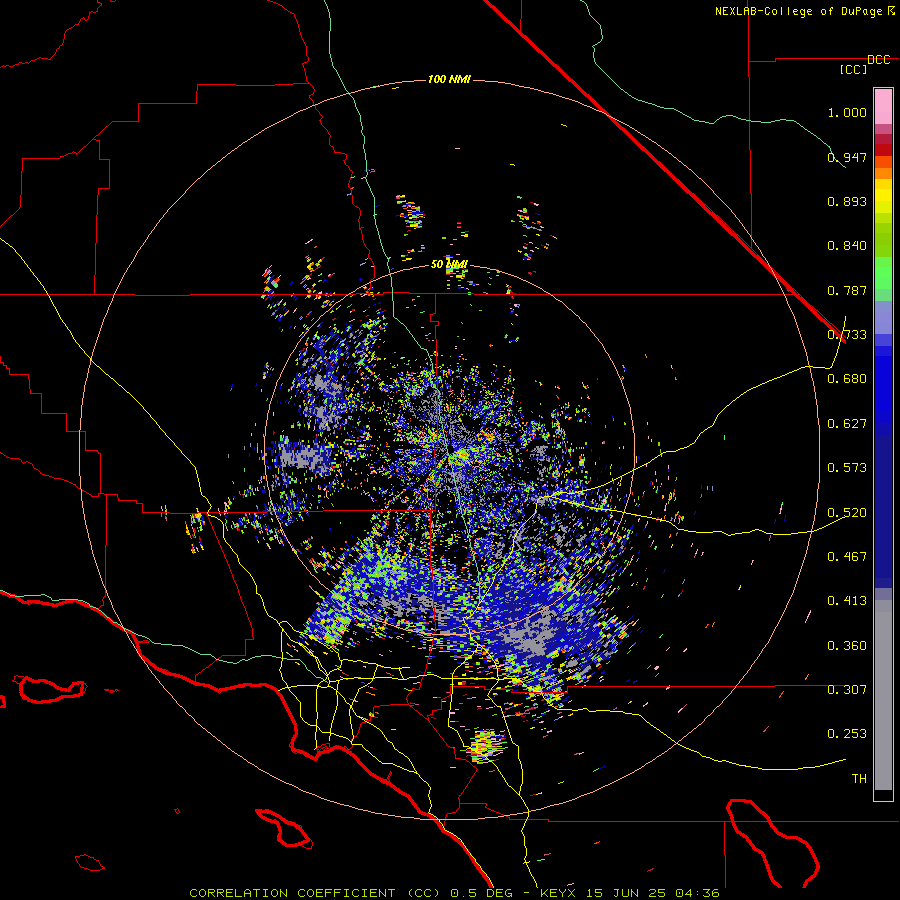Click the CORRELATION COEFFICIENT (CC) caption text
The height and width of the screenshot is (900, 900).
coord(315,893)
